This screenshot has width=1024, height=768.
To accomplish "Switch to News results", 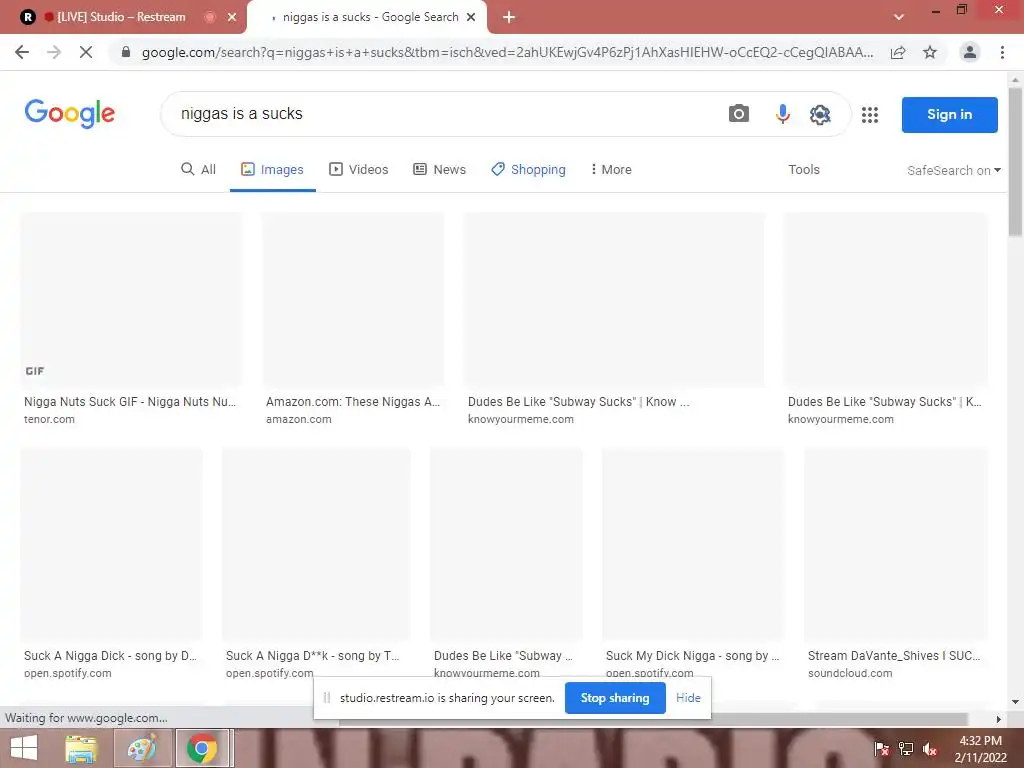I will (x=440, y=170).
